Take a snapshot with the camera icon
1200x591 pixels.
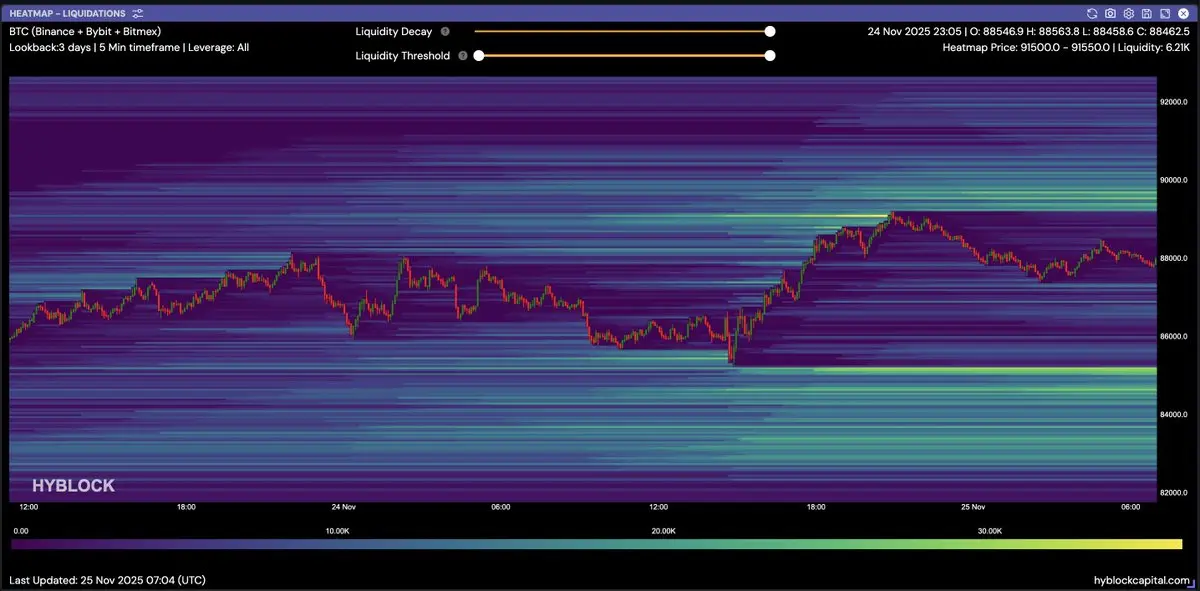pos(1111,14)
